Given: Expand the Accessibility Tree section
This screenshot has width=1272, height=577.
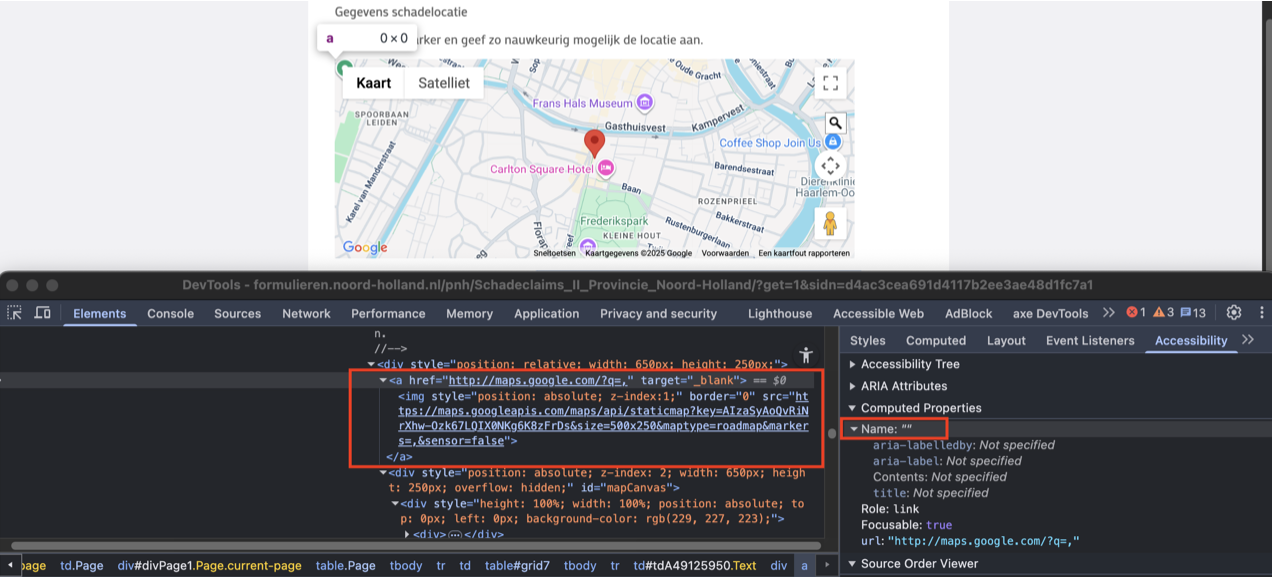Looking at the screenshot, I should [x=909, y=364].
